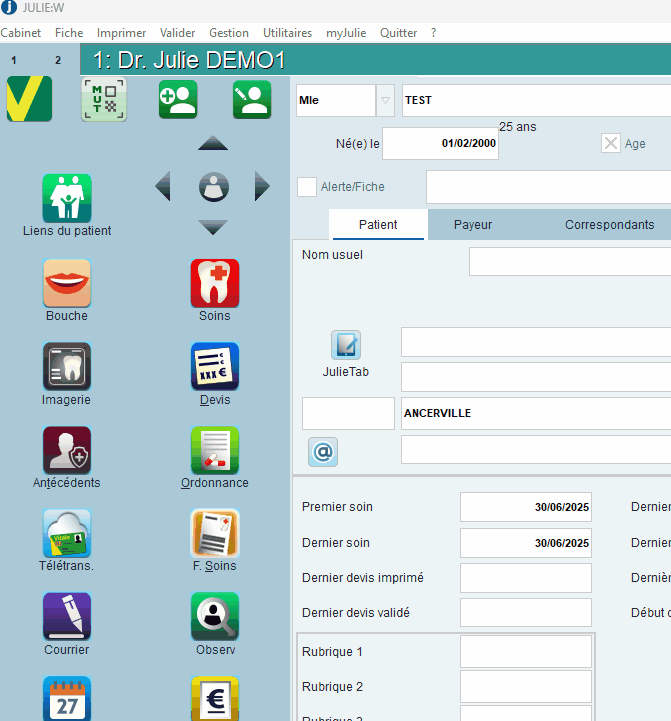Open the Bouche module

click(x=67, y=291)
